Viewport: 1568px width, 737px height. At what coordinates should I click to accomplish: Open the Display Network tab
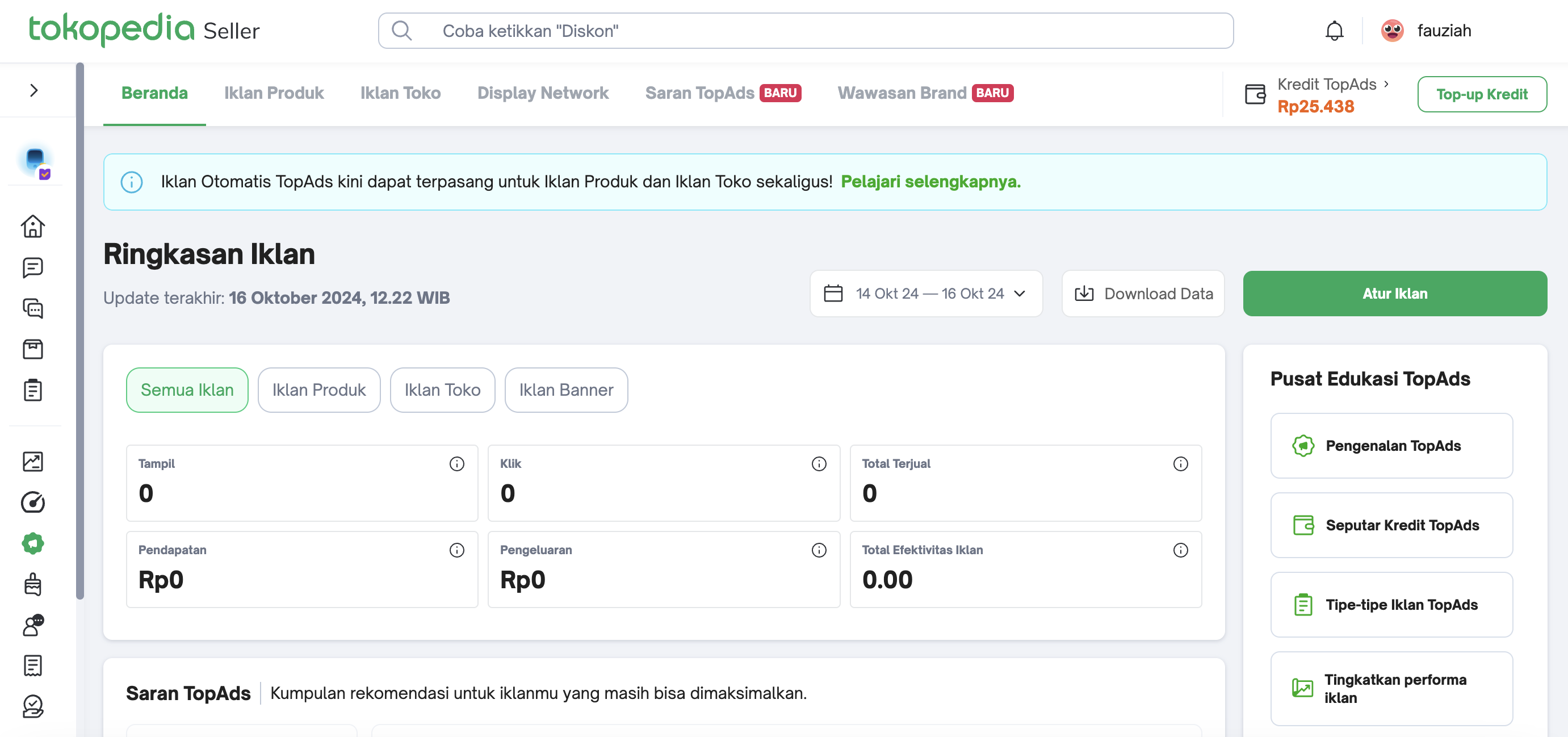coord(542,93)
